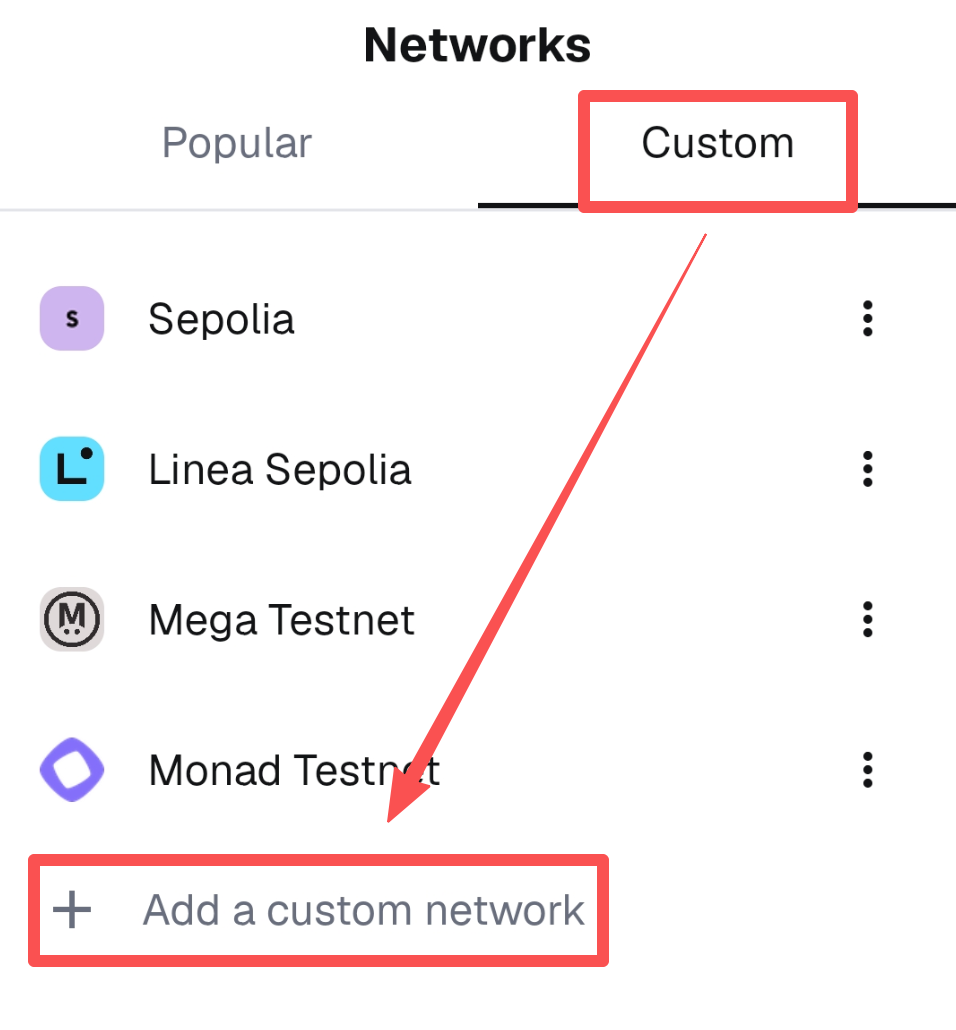Image resolution: width=956 pixels, height=1030 pixels.
Task: Select the Linea Sepolia network name
Action: coord(280,470)
